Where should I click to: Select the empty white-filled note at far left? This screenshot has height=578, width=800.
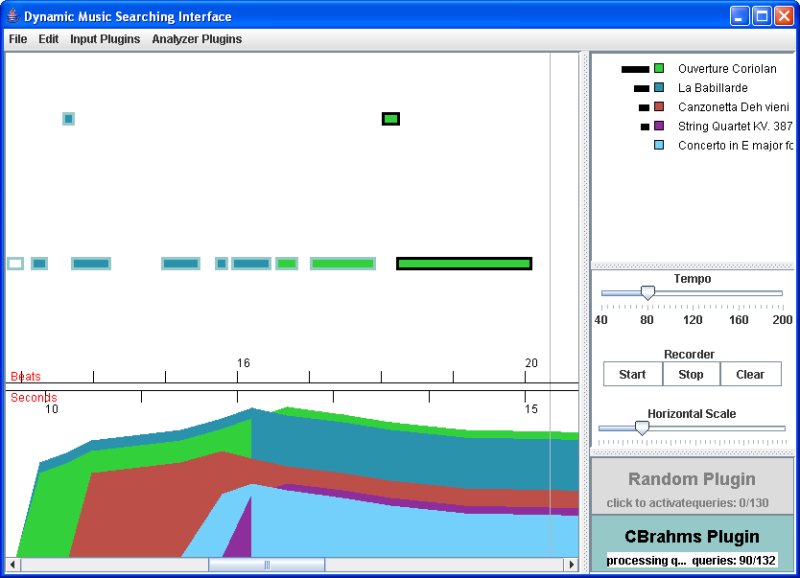click(x=15, y=264)
